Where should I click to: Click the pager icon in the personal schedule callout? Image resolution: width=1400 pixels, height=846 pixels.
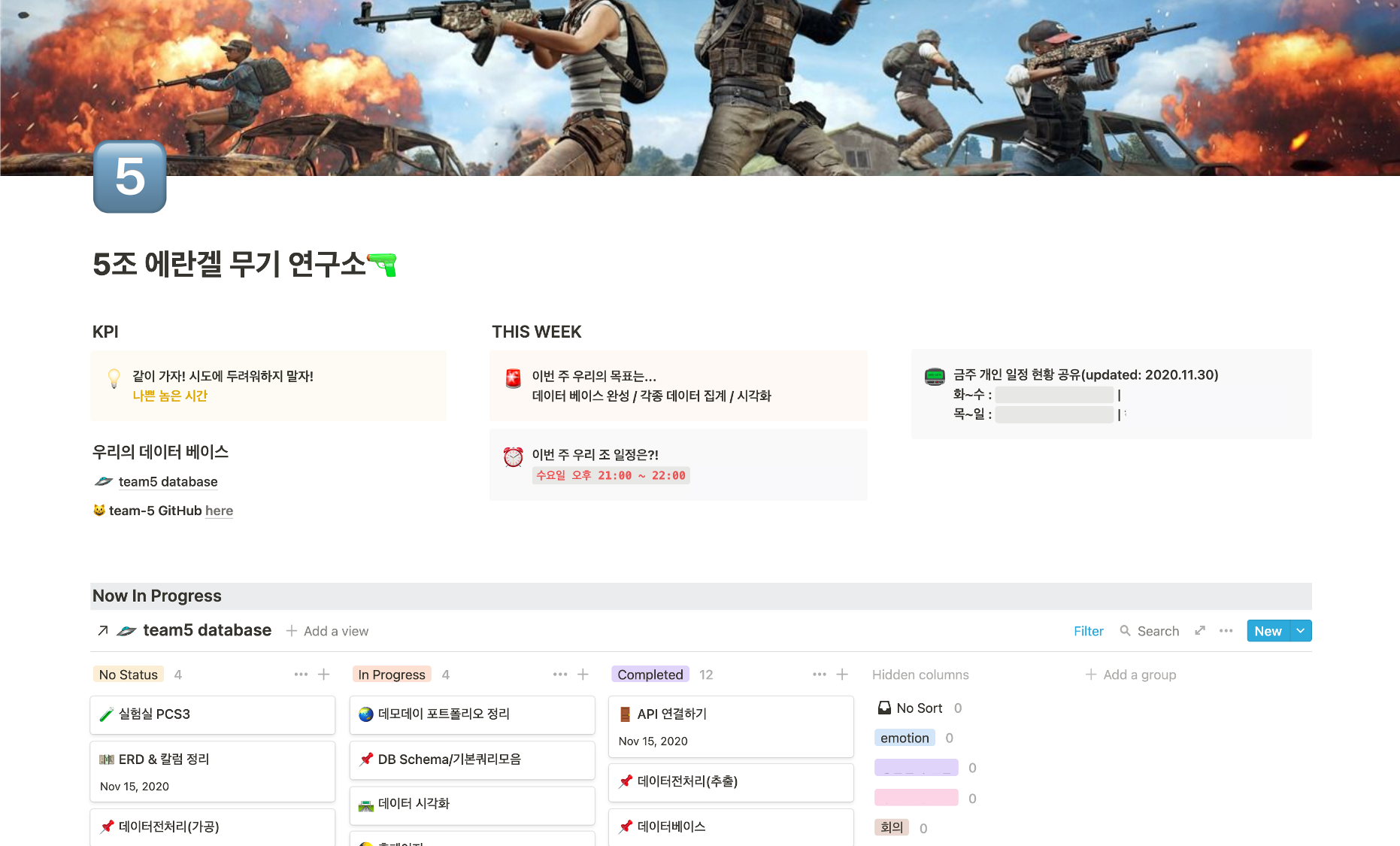coord(935,376)
